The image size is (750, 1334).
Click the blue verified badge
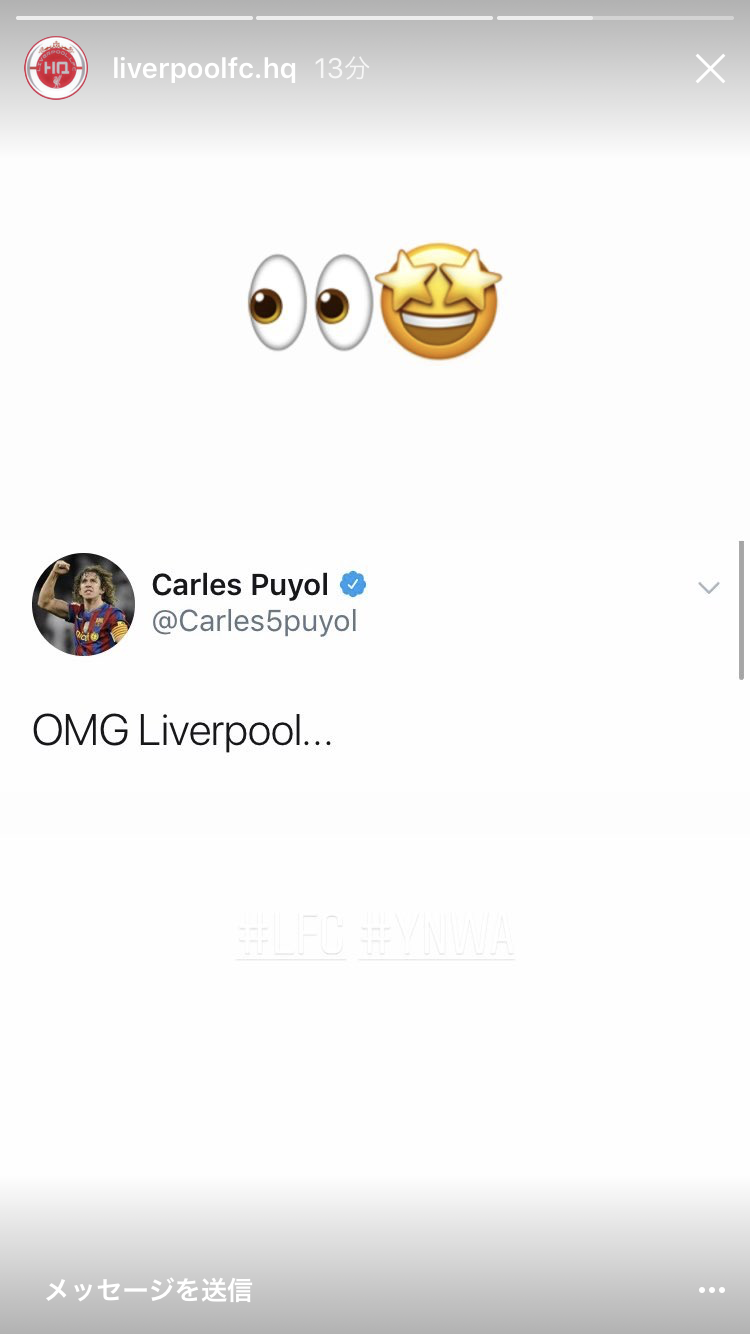point(353,584)
